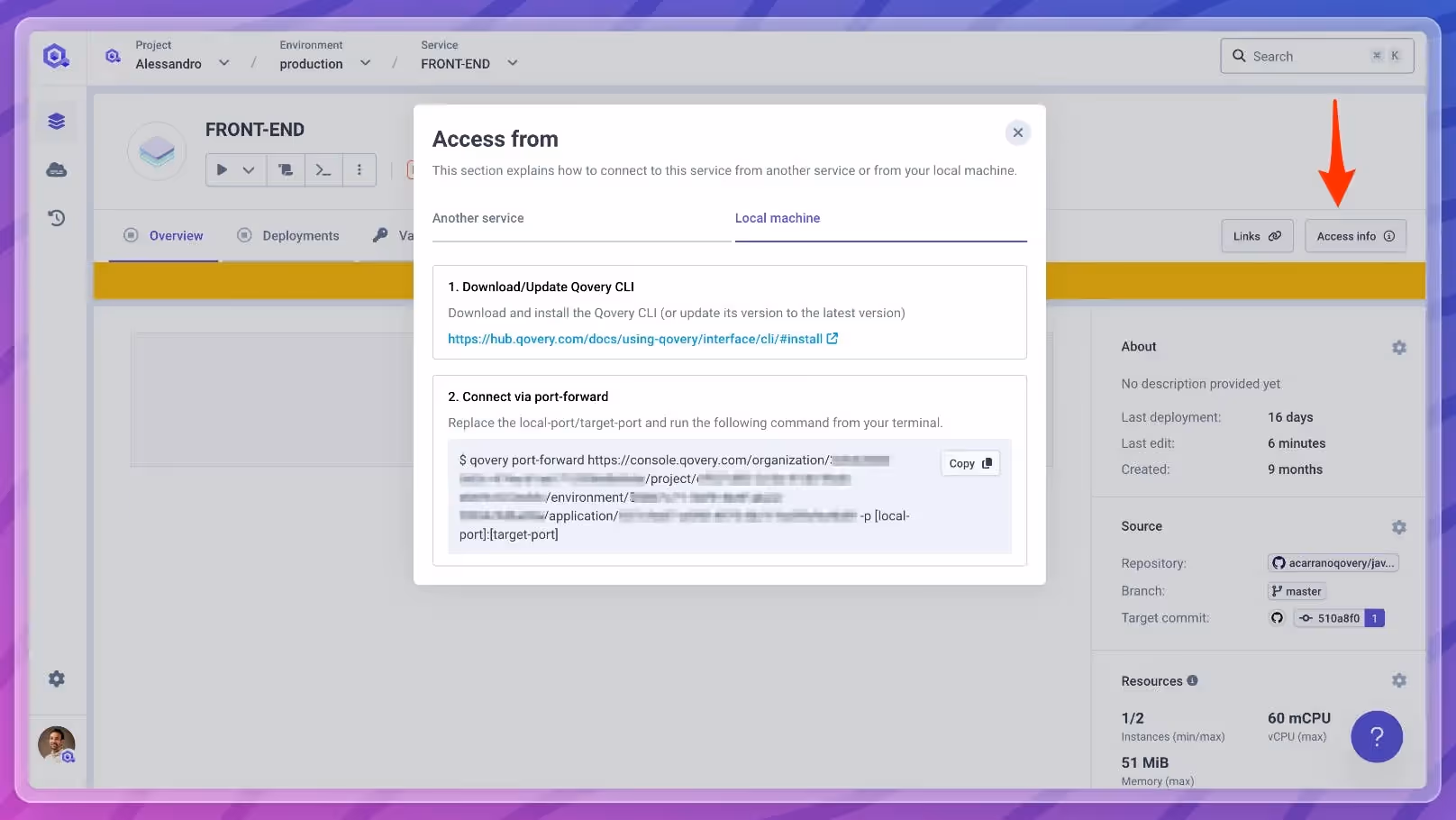Open the Environment production dropdown
The height and width of the screenshot is (820, 1456).
click(x=365, y=63)
